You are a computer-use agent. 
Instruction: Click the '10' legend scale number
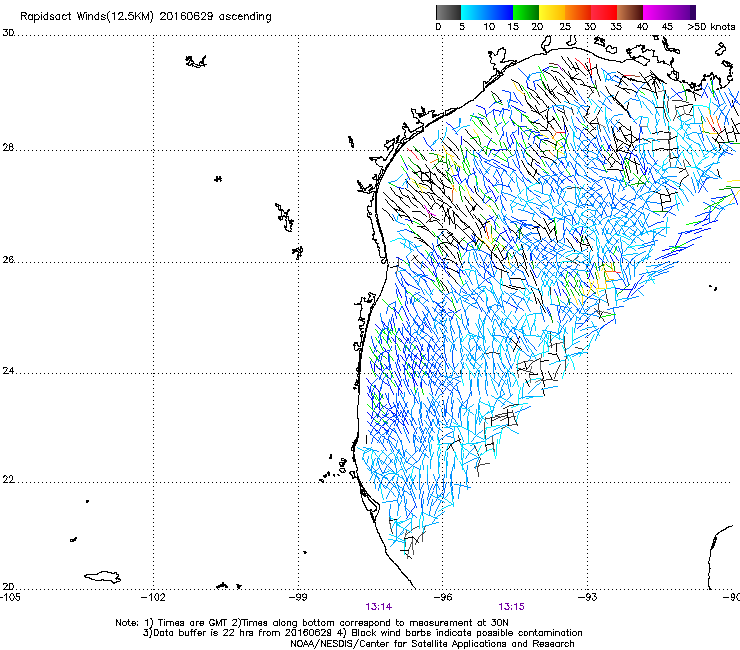[489, 27]
